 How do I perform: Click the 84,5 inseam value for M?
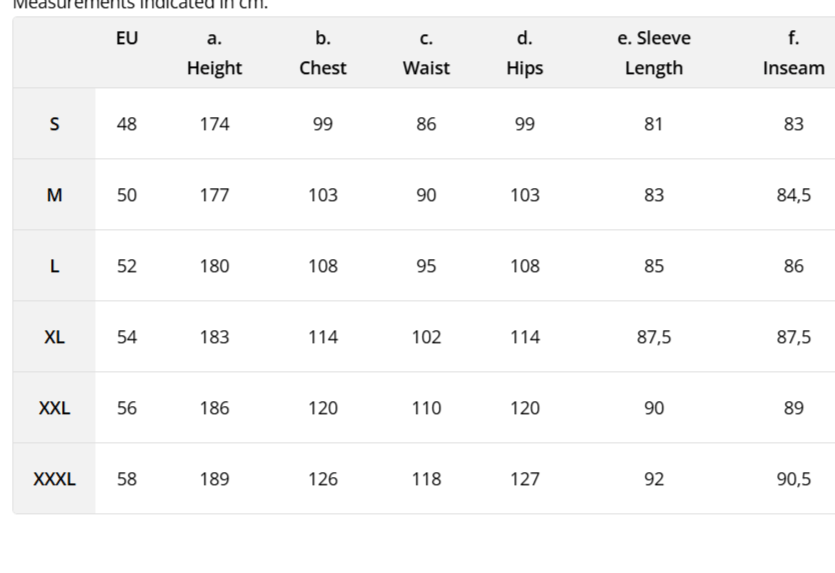pyautogui.click(x=793, y=195)
